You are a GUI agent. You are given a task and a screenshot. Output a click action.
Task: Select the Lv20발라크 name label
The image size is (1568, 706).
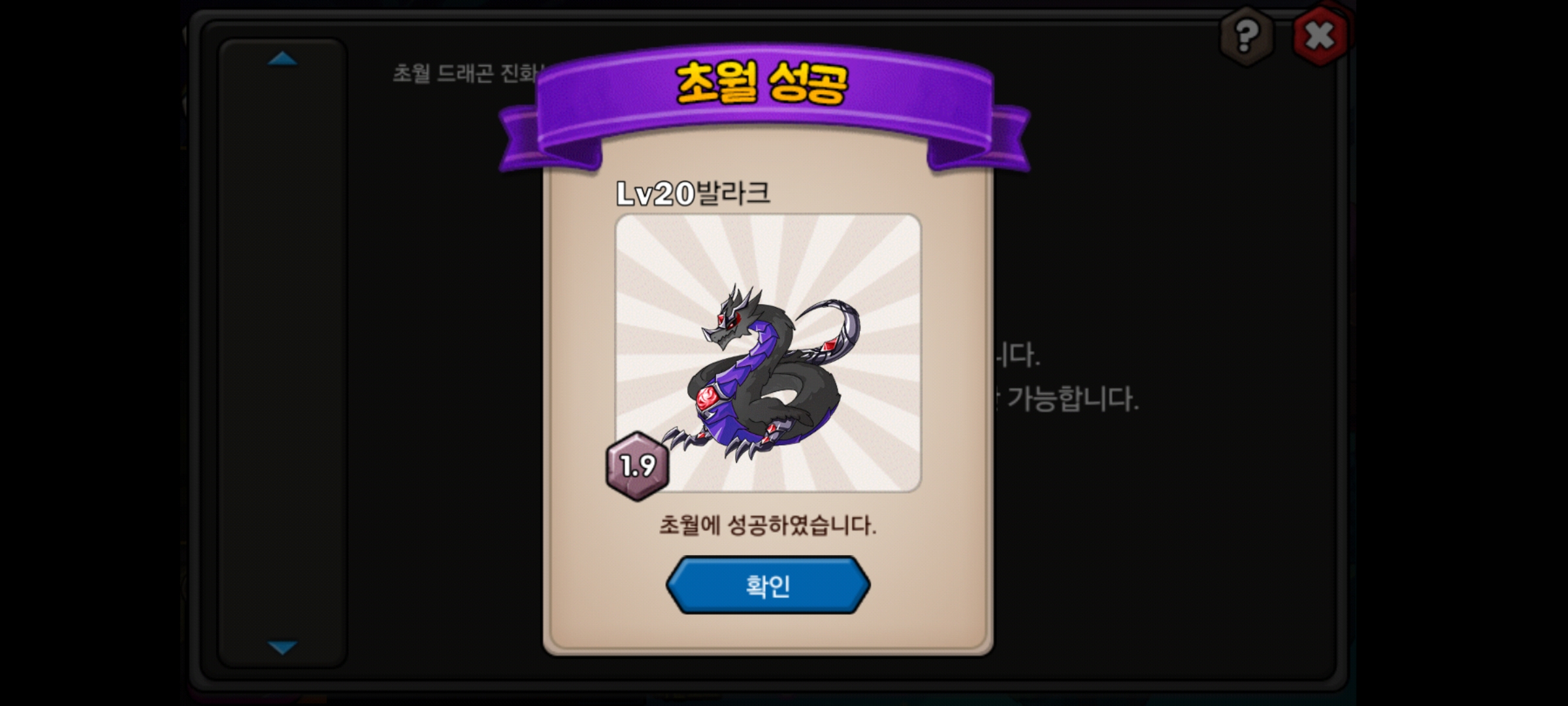coord(693,193)
